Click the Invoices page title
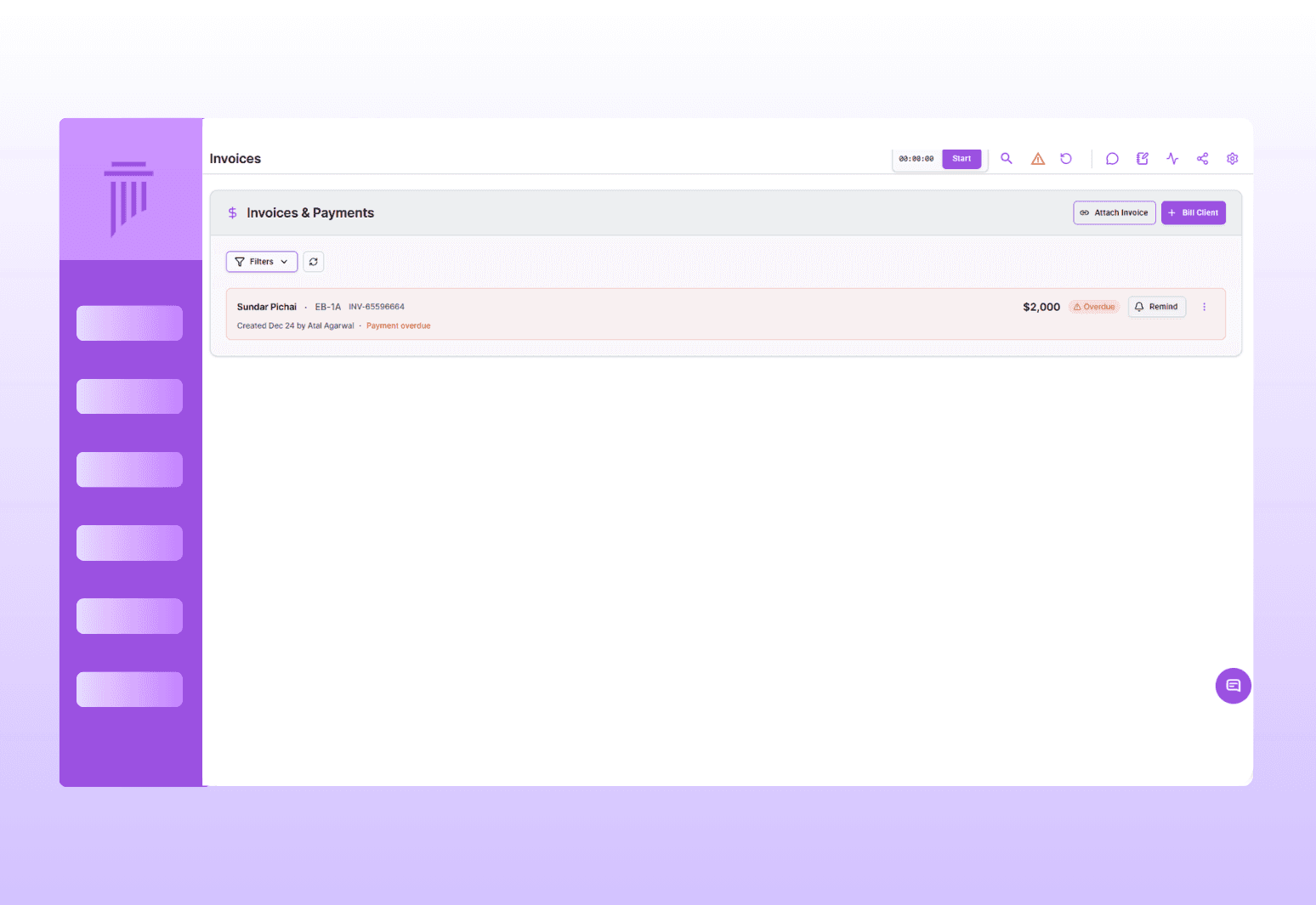This screenshot has height=905, width=1316. [235, 159]
